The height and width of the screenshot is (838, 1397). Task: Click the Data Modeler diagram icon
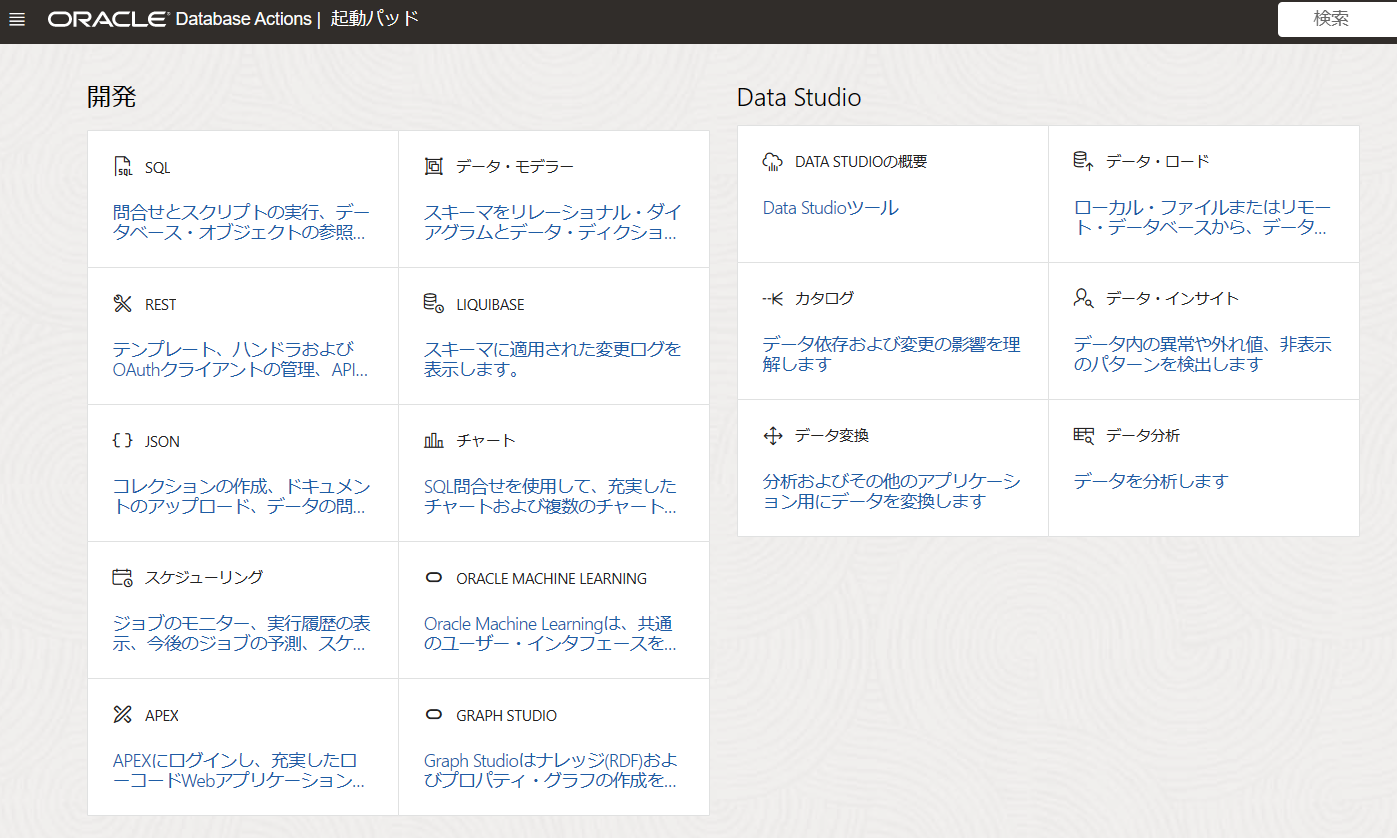click(x=434, y=167)
